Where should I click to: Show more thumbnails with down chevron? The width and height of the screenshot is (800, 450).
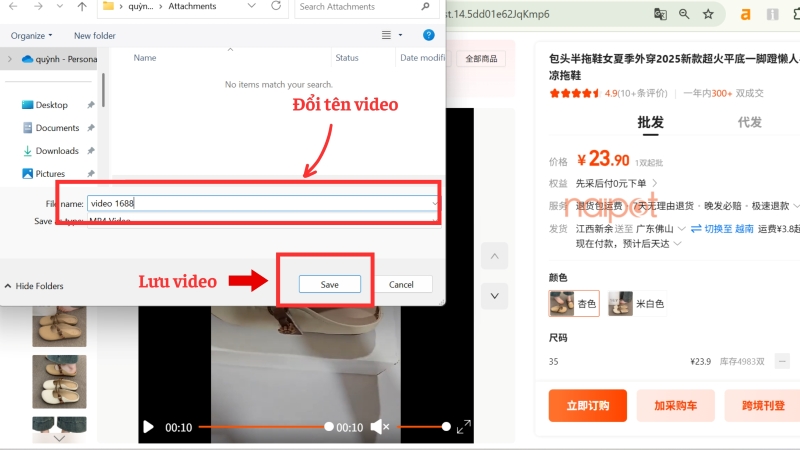59,438
